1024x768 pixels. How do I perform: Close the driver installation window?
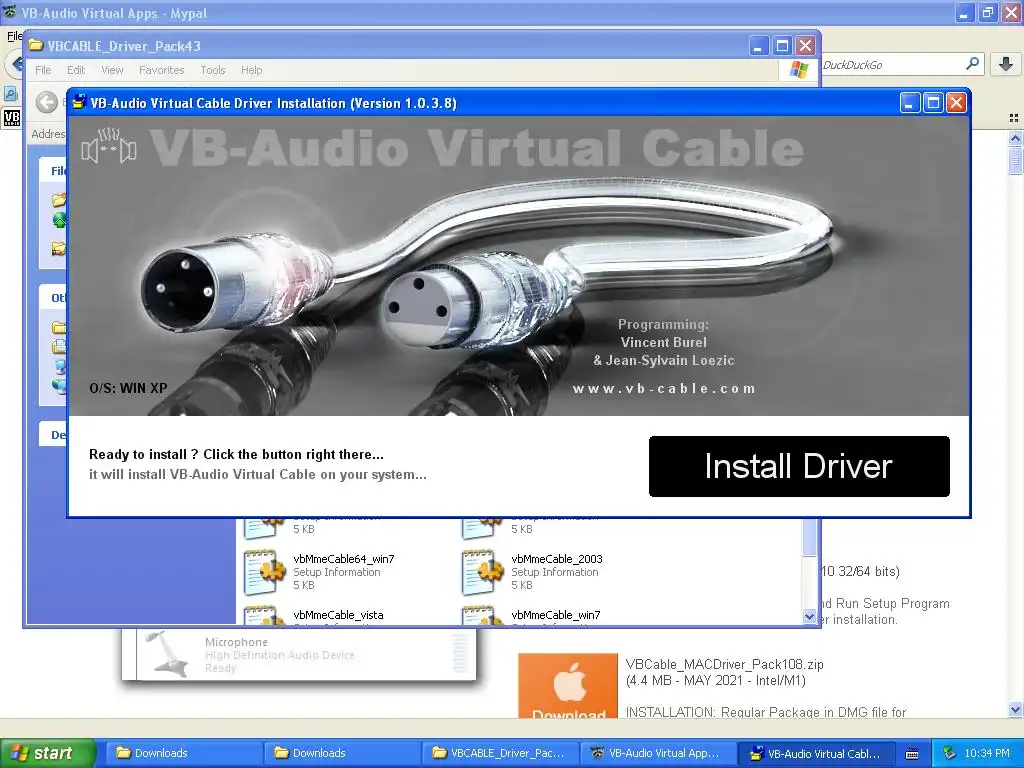[956, 103]
